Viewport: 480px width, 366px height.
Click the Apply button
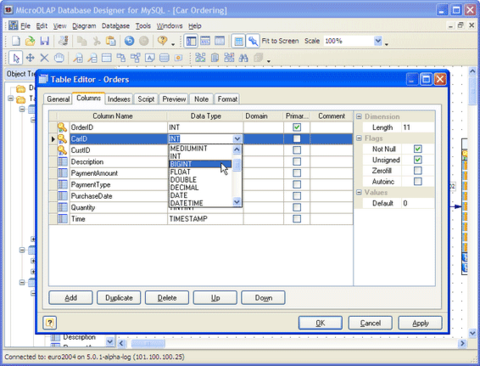pyautogui.click(x=420, y=323)
